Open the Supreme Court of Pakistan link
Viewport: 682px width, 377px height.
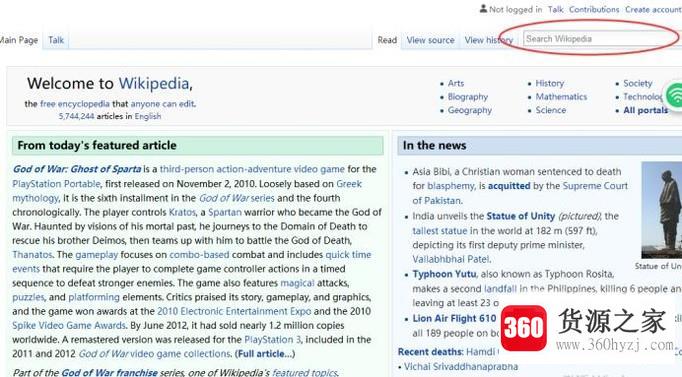[595, 186]
